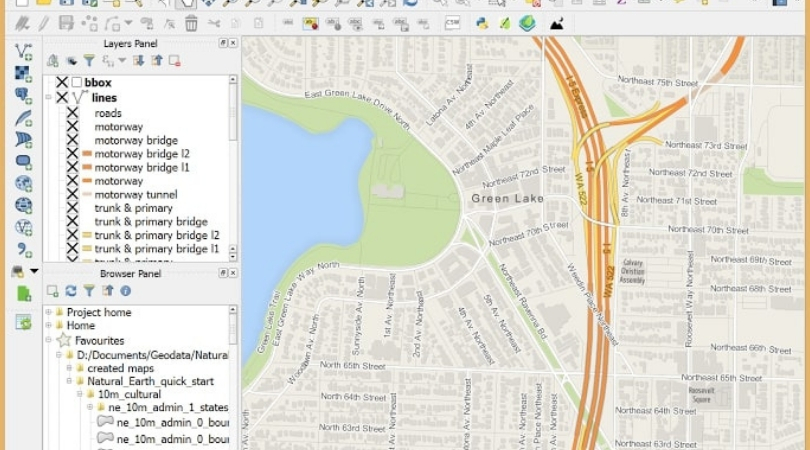Select the 'motorway bridge' rule text

(x=136, y=140)
